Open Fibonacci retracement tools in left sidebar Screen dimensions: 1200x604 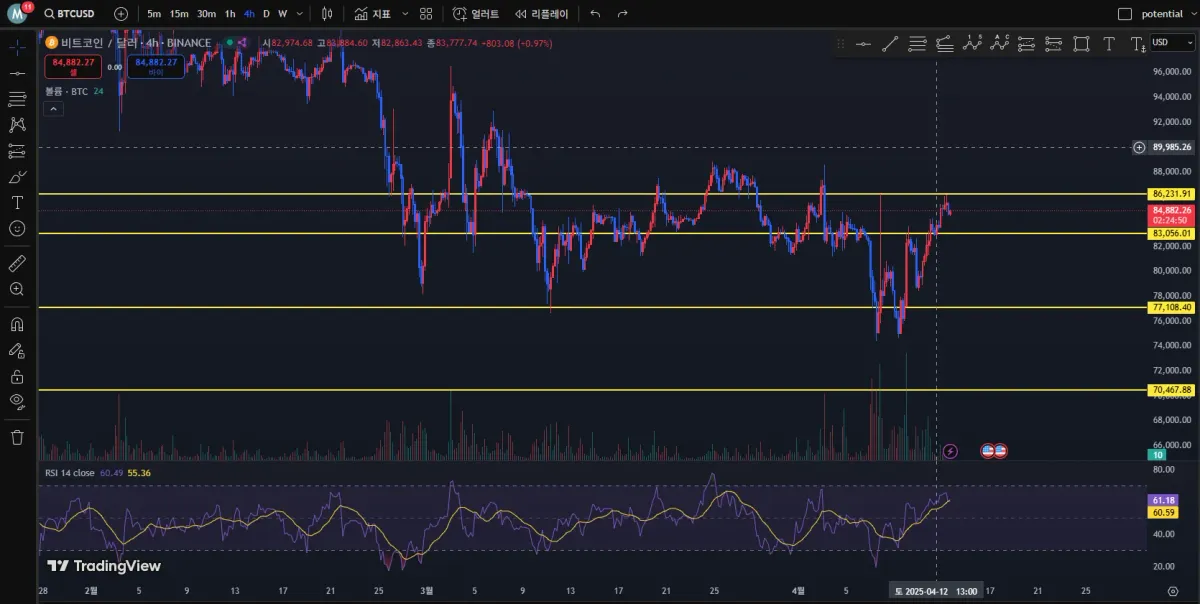(x=16, y=99)
